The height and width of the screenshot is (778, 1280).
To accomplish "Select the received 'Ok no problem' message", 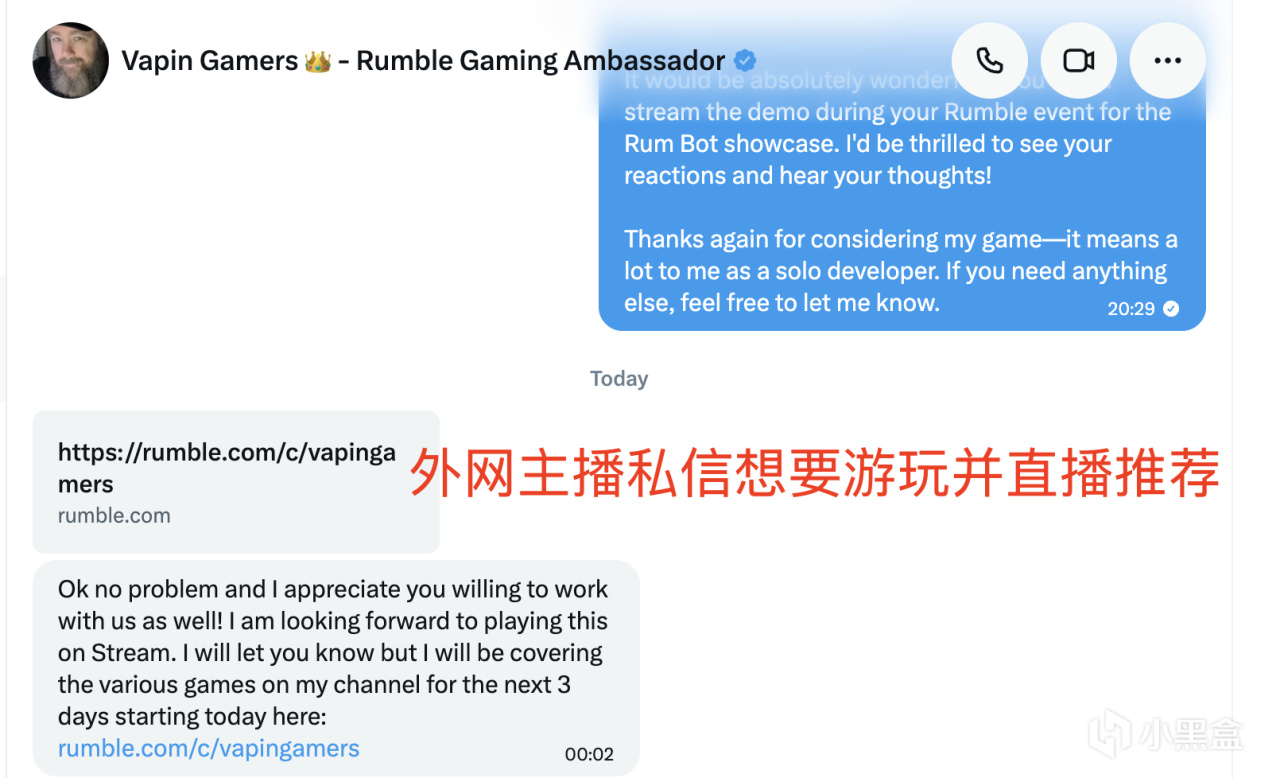I will (x=336, y=667).
